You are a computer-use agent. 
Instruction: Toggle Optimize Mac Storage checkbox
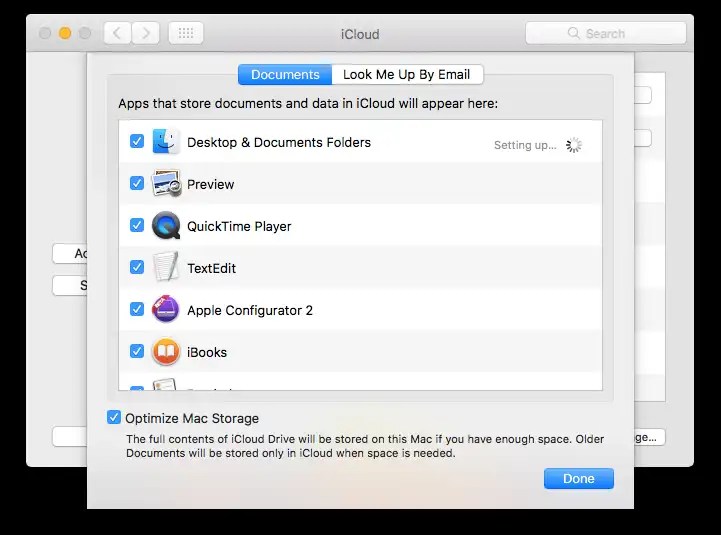point(114,417)
